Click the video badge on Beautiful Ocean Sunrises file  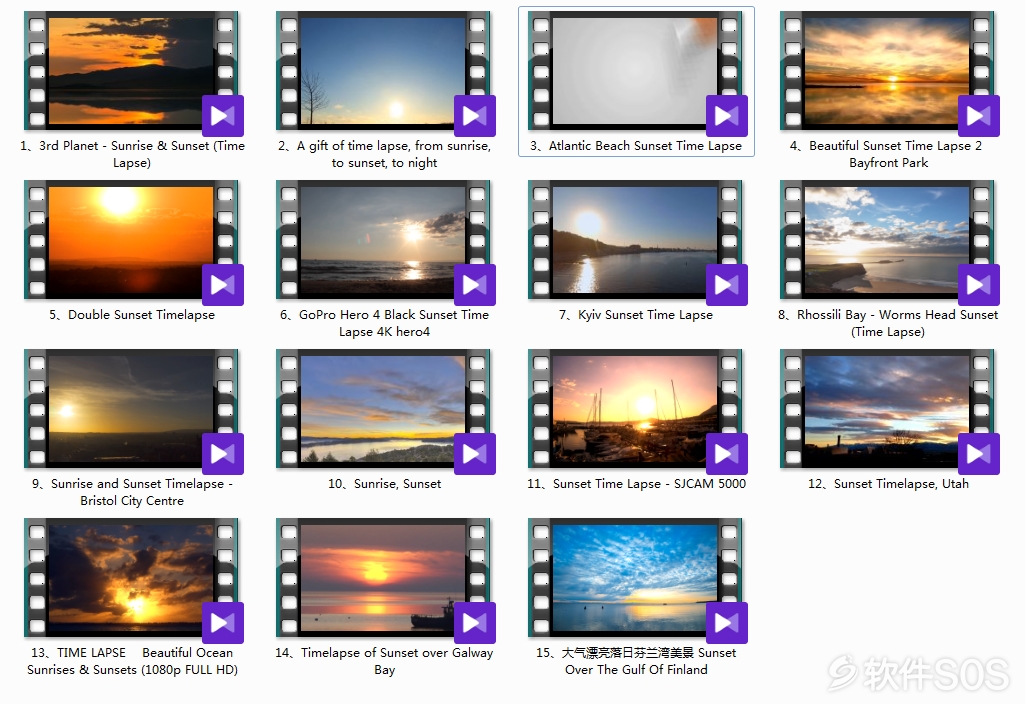click(223, 623)
